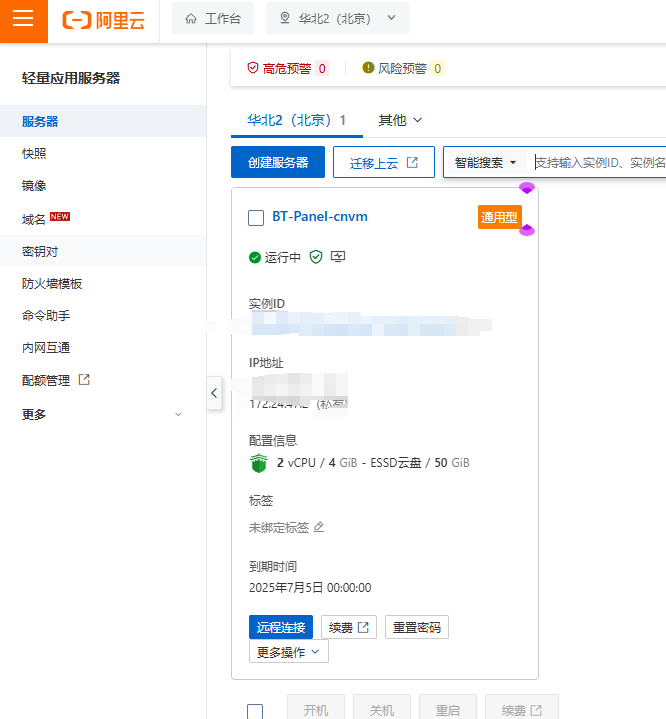Click the green image icon under 配置信息

pyautogui.click(x=259, y=463)
